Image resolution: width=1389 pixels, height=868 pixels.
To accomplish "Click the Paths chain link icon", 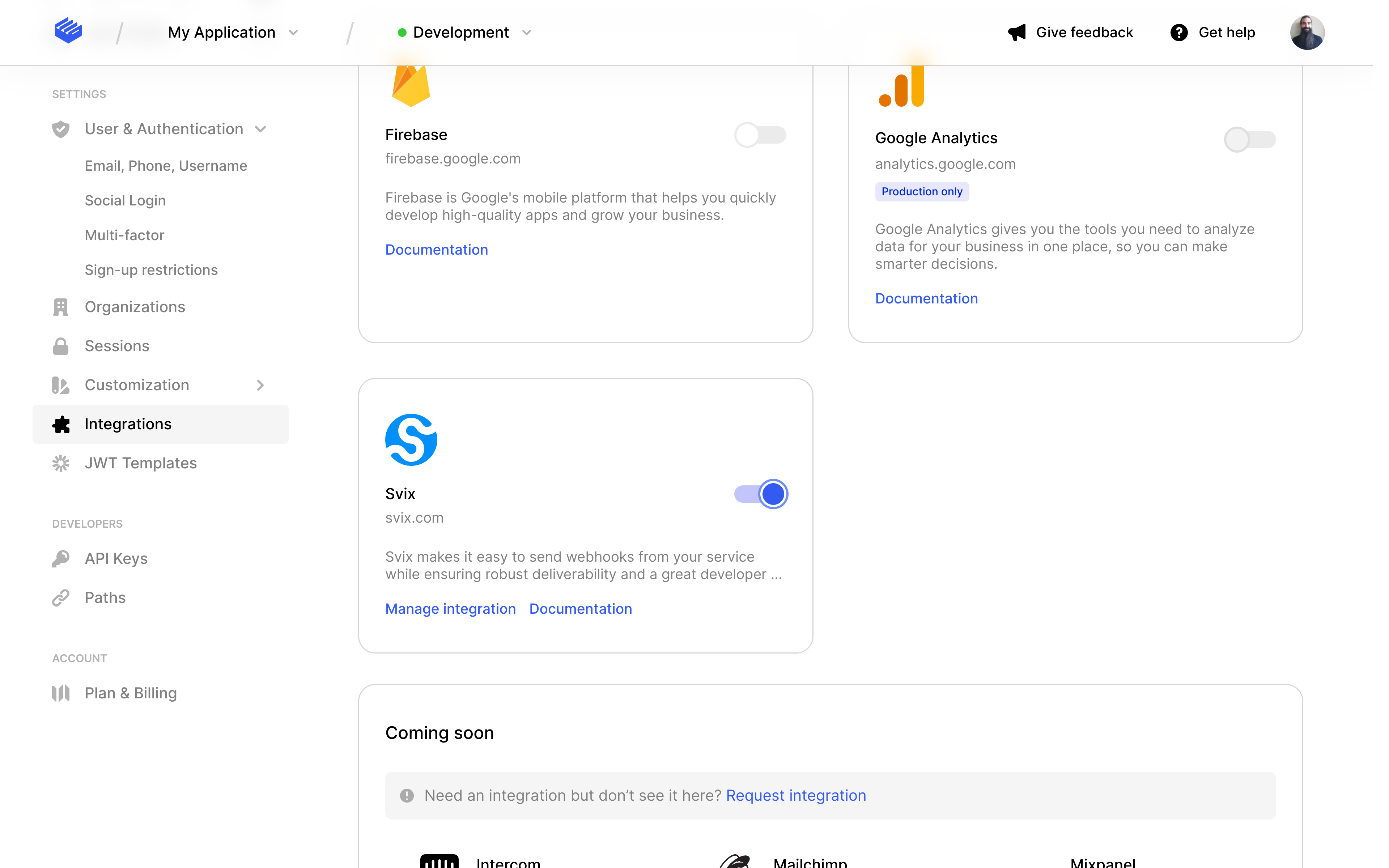I will [61, 597].
